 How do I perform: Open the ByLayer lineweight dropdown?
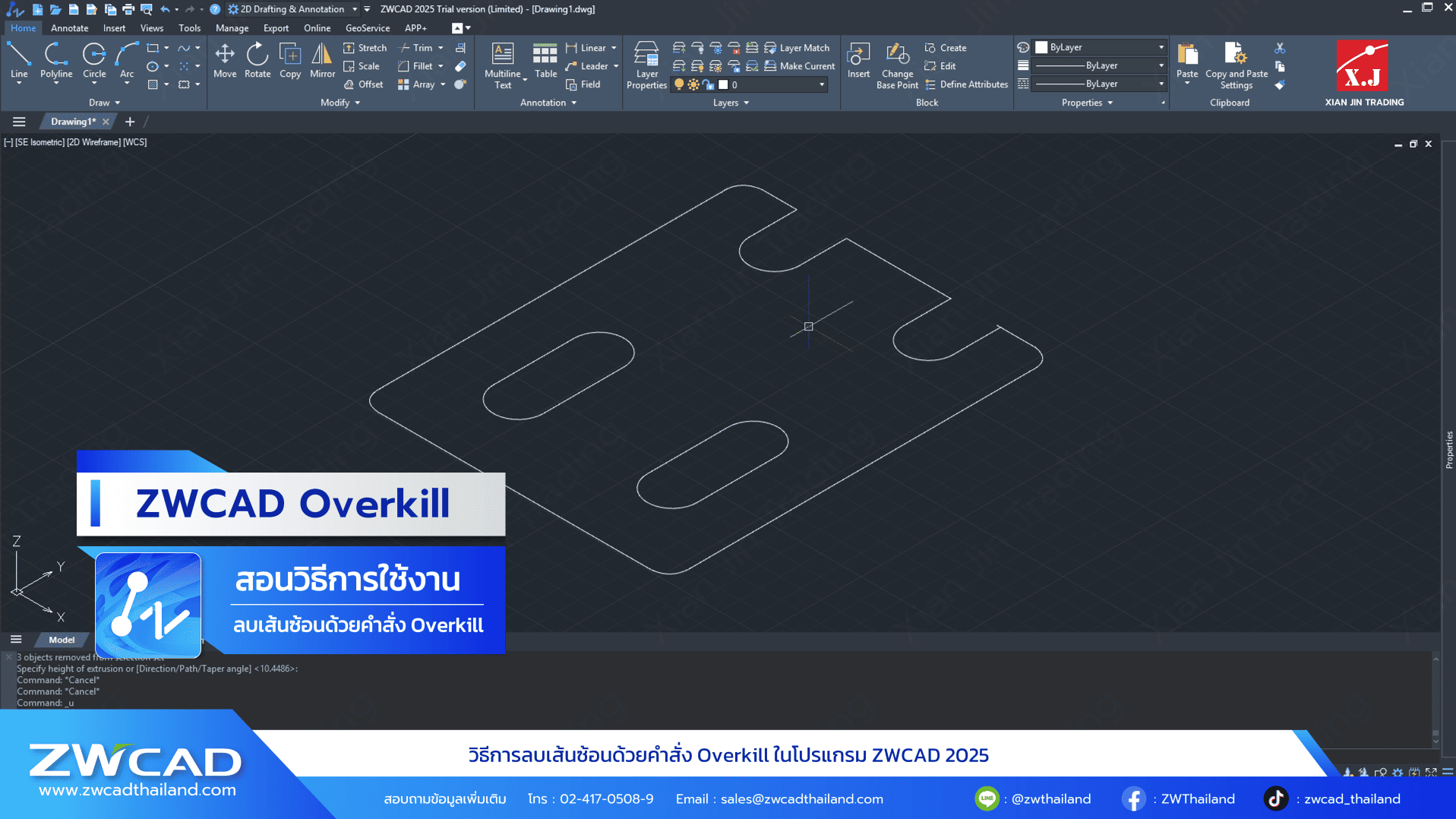pyautogui.click(x=1161, y=65)
